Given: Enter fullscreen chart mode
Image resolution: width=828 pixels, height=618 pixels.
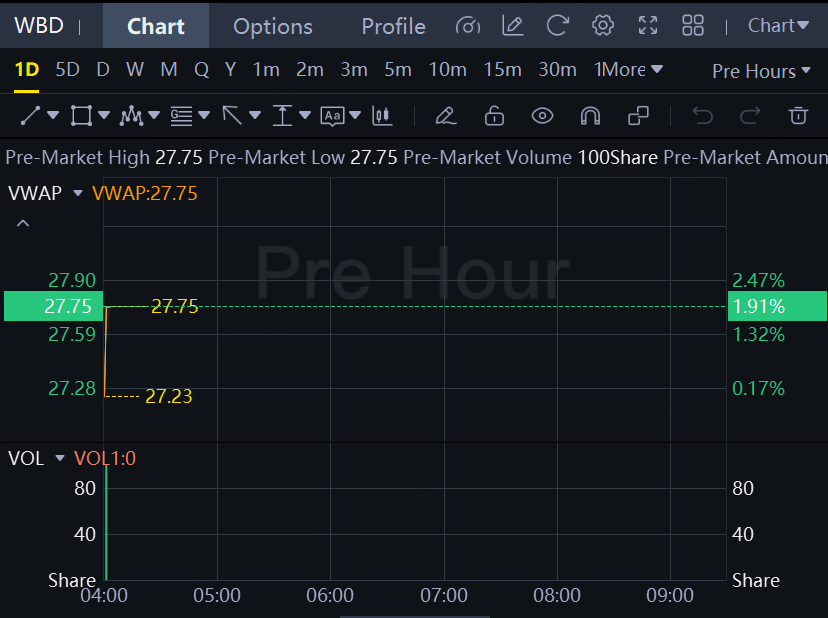Looking at the screenshot, I should (648, 25).
